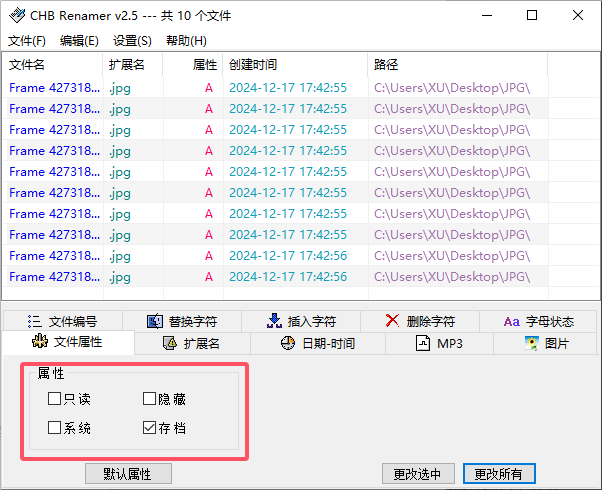Switch to the 删除字符 tab
The image size is (602, 490).
pos(420,321)
